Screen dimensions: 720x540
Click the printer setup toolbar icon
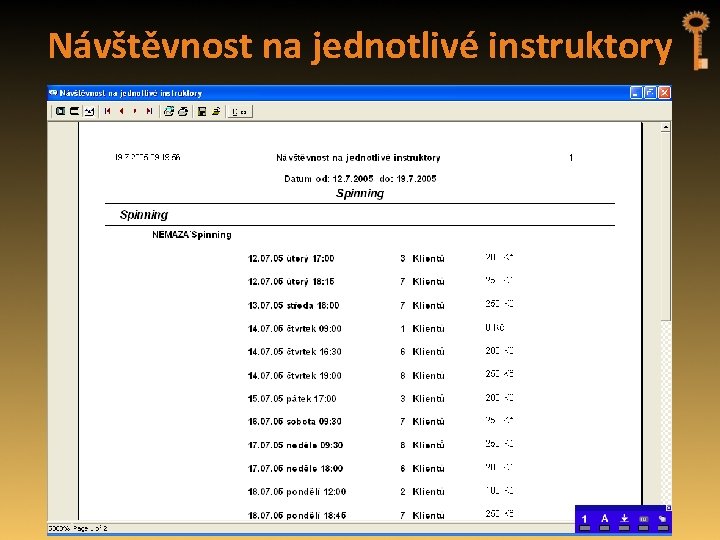click(x=169, y=111)
